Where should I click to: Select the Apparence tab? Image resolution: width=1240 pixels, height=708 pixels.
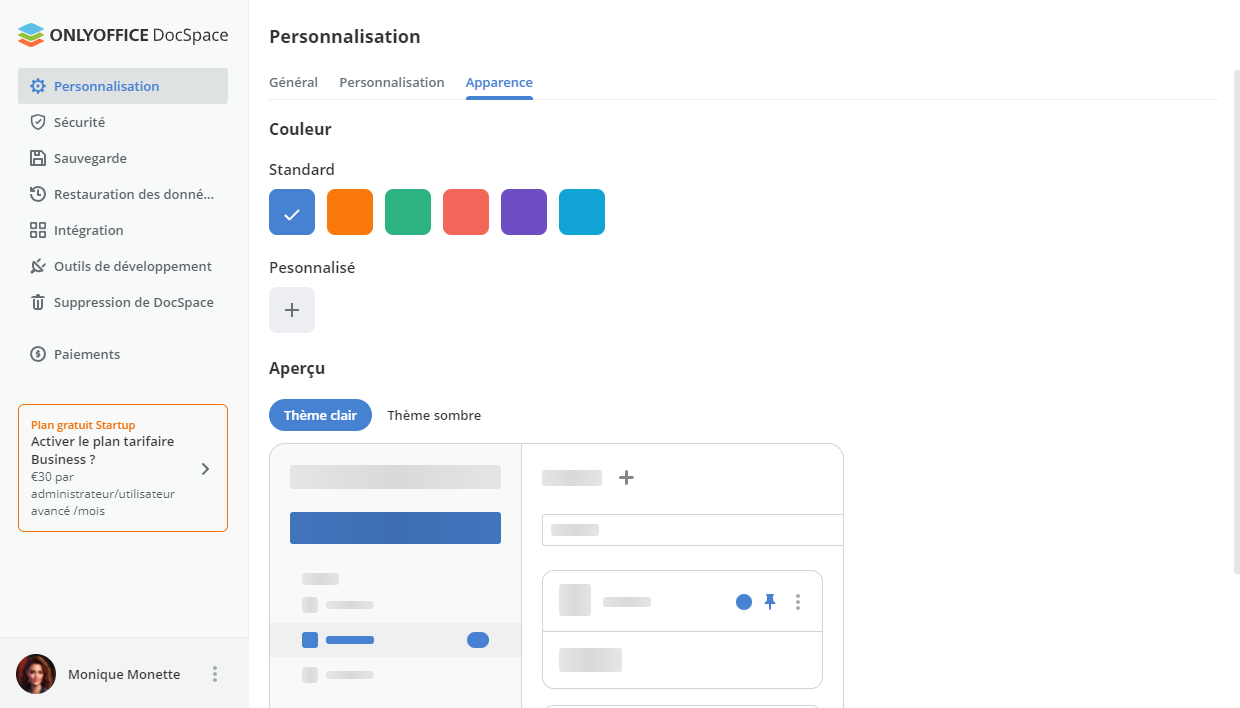tap(499, 82)
